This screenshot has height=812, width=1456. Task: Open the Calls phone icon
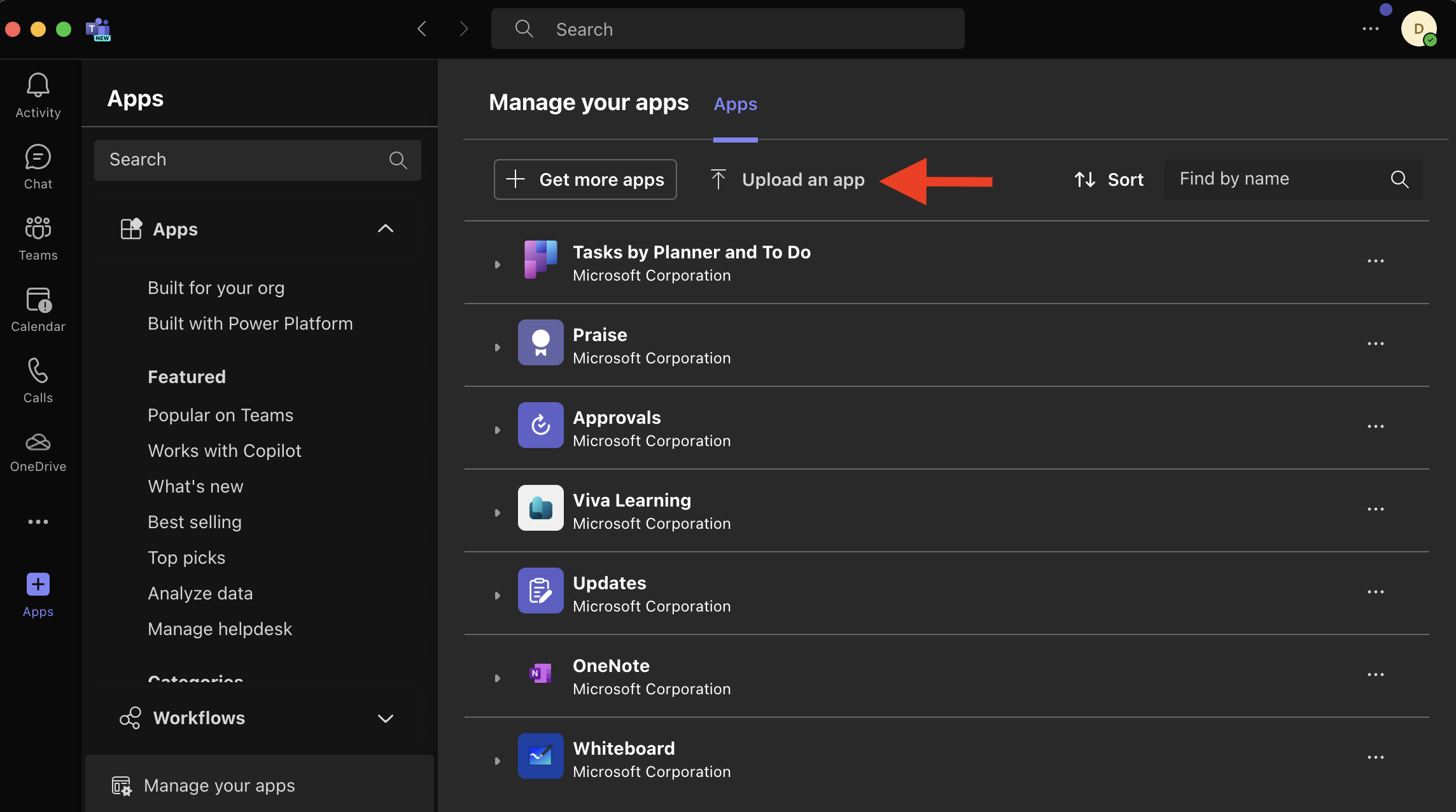point(38,371)
